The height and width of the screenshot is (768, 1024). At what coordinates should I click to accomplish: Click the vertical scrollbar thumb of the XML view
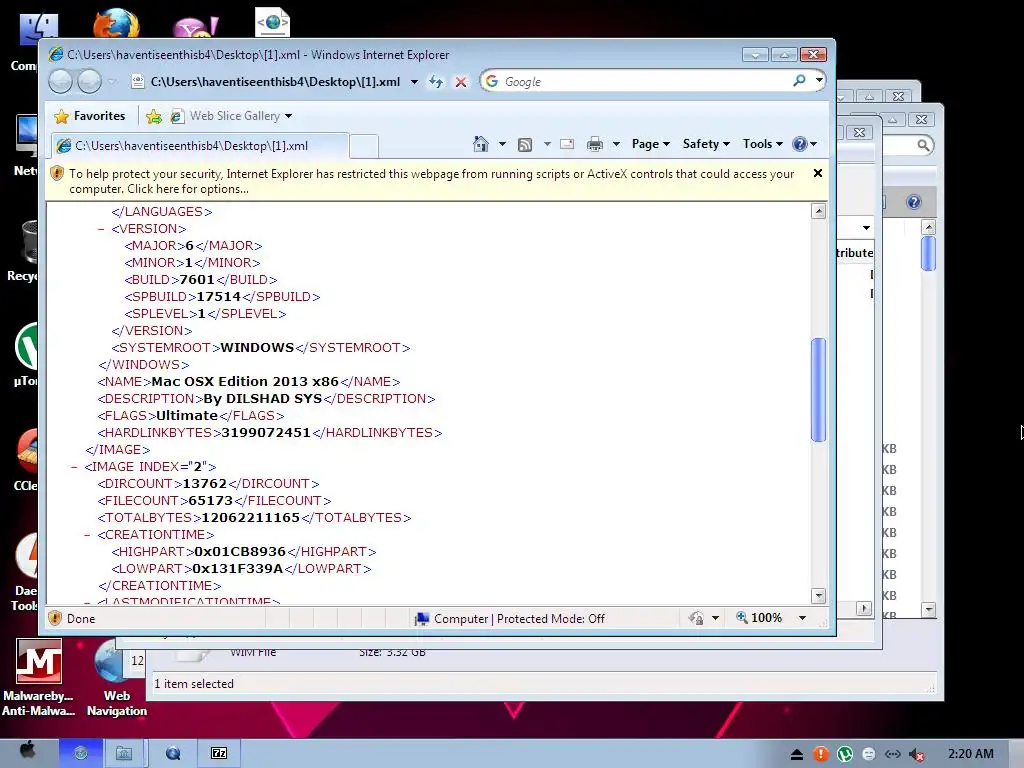click(818, 390)
